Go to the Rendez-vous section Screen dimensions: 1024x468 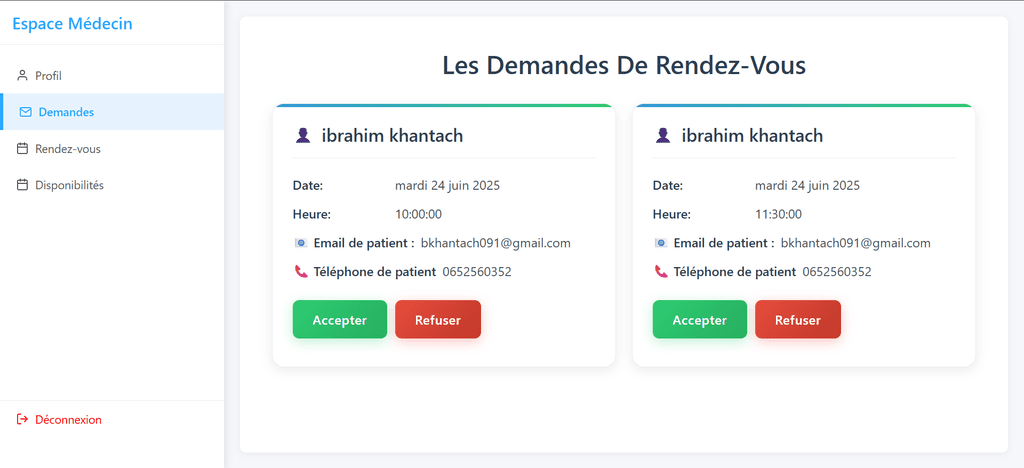(x=67, y=149)
